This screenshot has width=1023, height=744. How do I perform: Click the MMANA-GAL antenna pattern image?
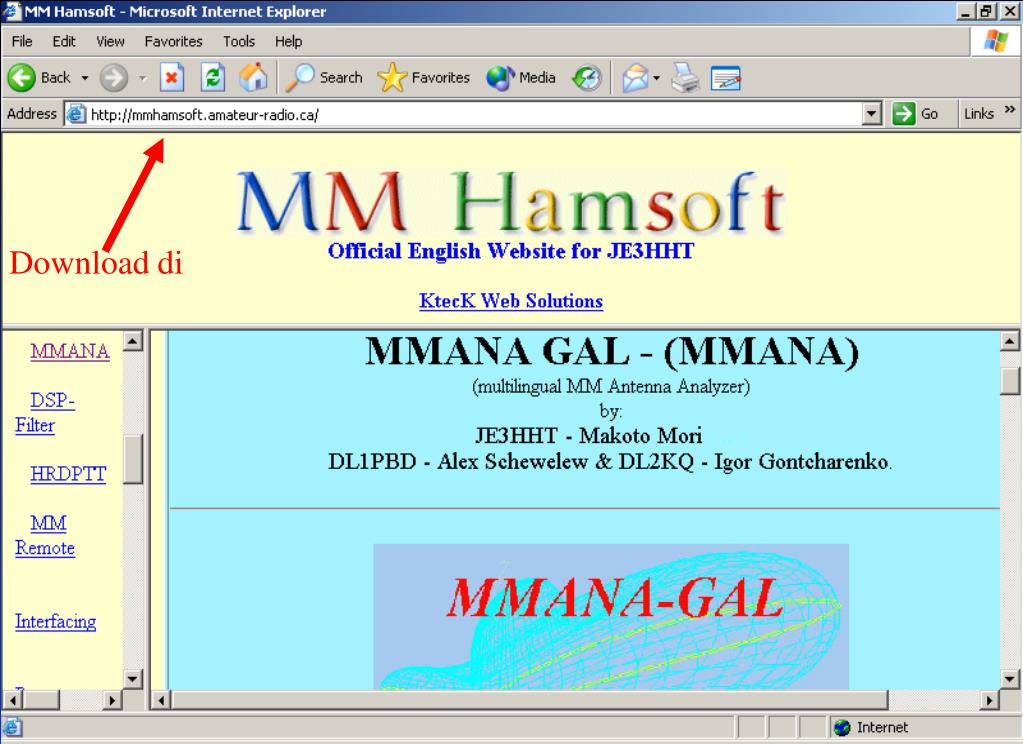click(611, 616)
